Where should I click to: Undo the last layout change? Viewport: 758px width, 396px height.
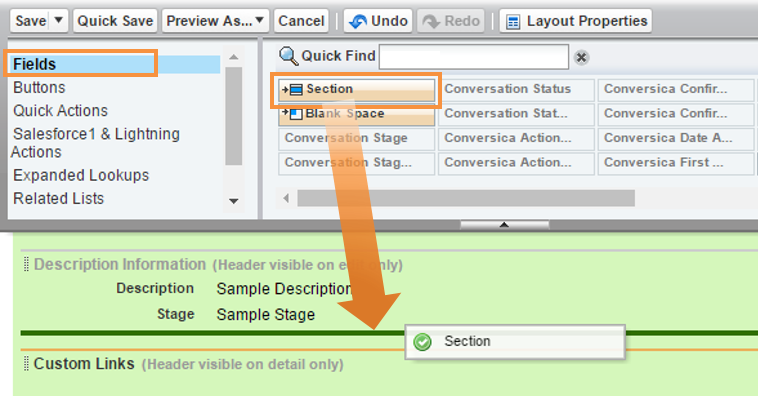pyautogui.click(x=378, y=21)
